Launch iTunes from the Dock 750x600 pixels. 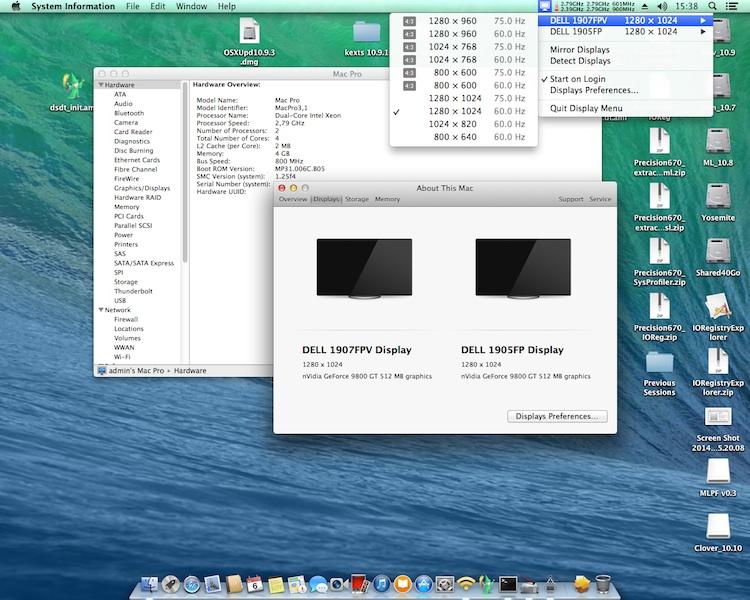pyautogui.click(x=381, y=584)
